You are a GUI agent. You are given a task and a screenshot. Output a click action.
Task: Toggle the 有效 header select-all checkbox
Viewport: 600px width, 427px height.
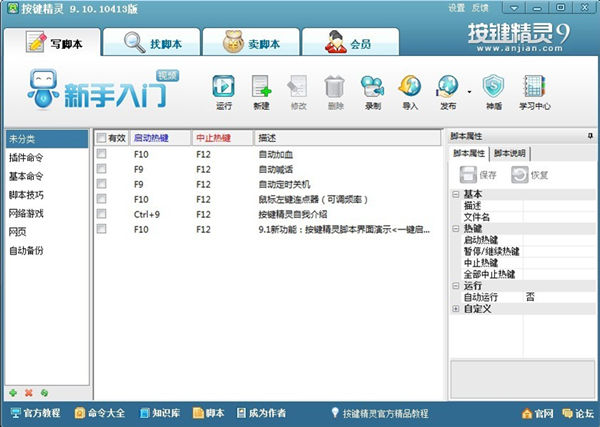tap(101, 138)
